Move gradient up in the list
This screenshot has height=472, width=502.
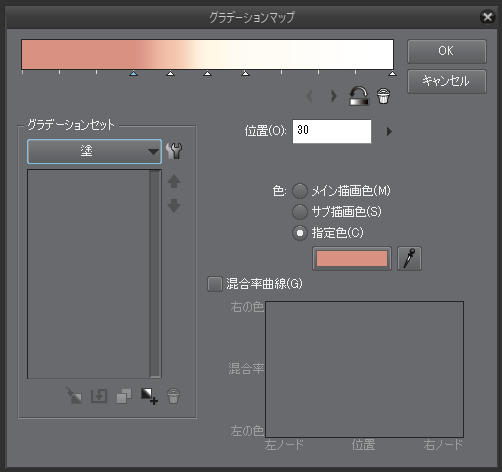click(174, 182)
